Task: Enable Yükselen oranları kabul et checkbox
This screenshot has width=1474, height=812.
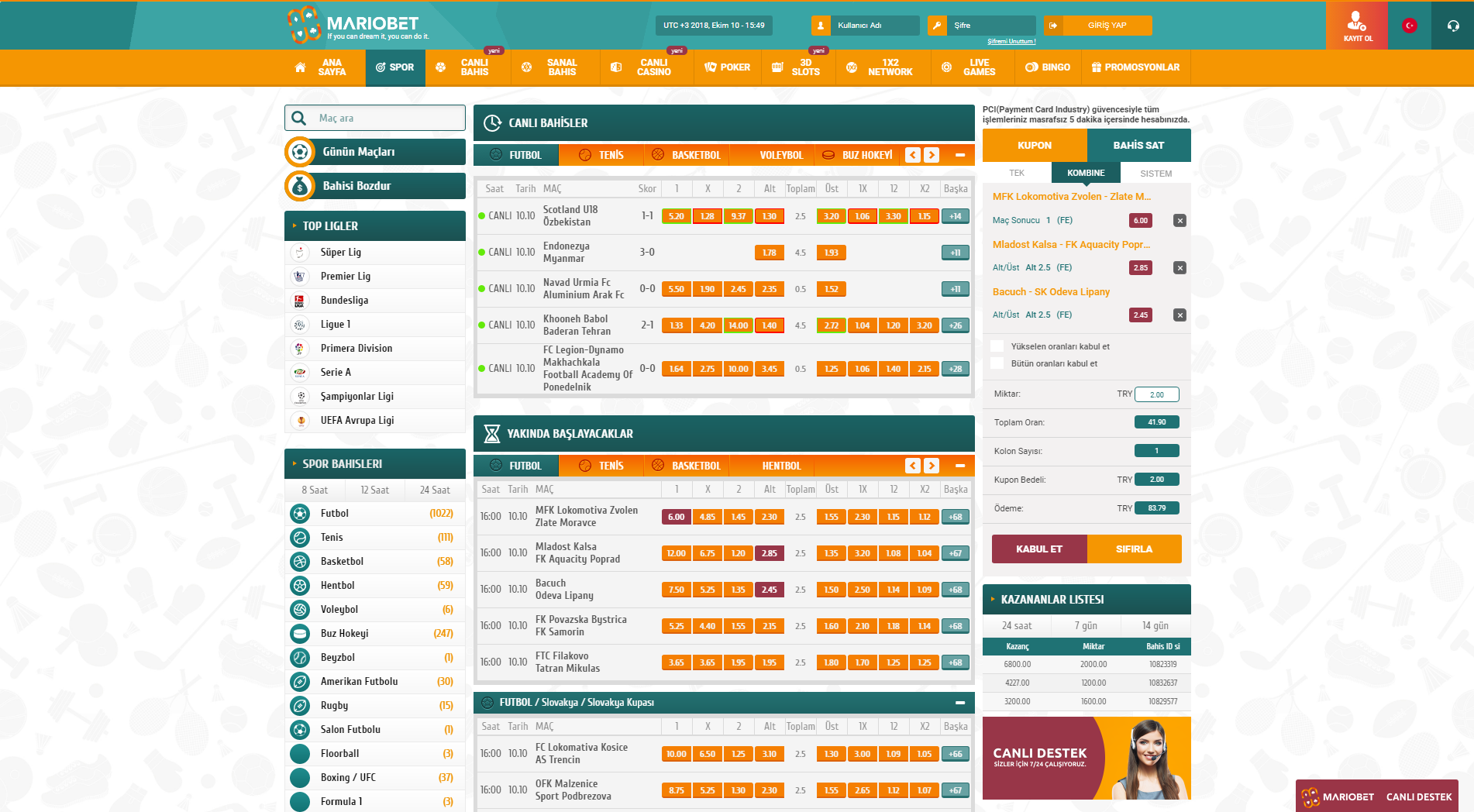Action: coord(997,346)
